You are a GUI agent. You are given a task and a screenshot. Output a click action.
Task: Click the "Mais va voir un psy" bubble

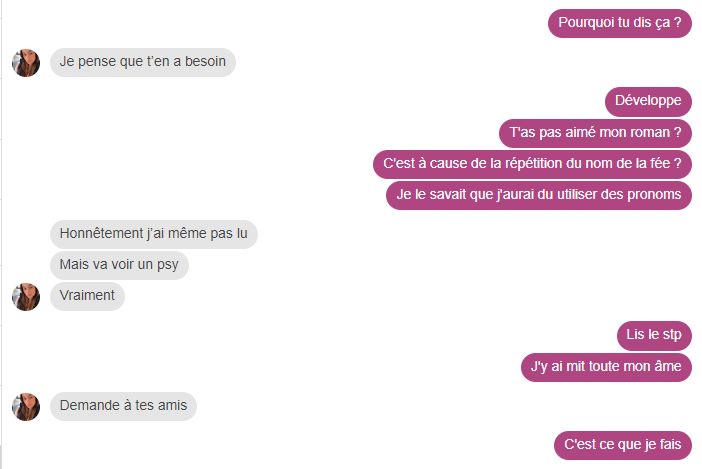click(119, 265)
